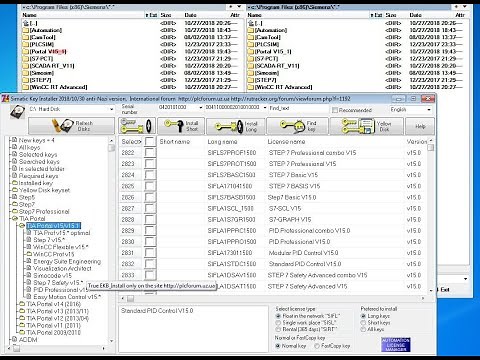Screen dimensions: 480x360
Task: Click the key-with-condom install icon button
Action: 137,126
